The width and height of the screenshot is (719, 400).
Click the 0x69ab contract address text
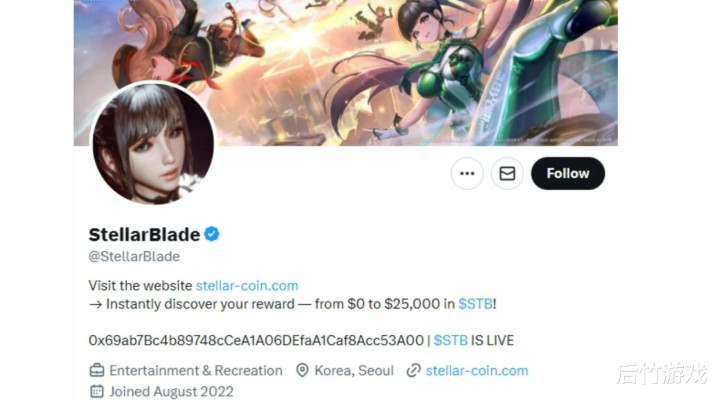tap(256, 340)
